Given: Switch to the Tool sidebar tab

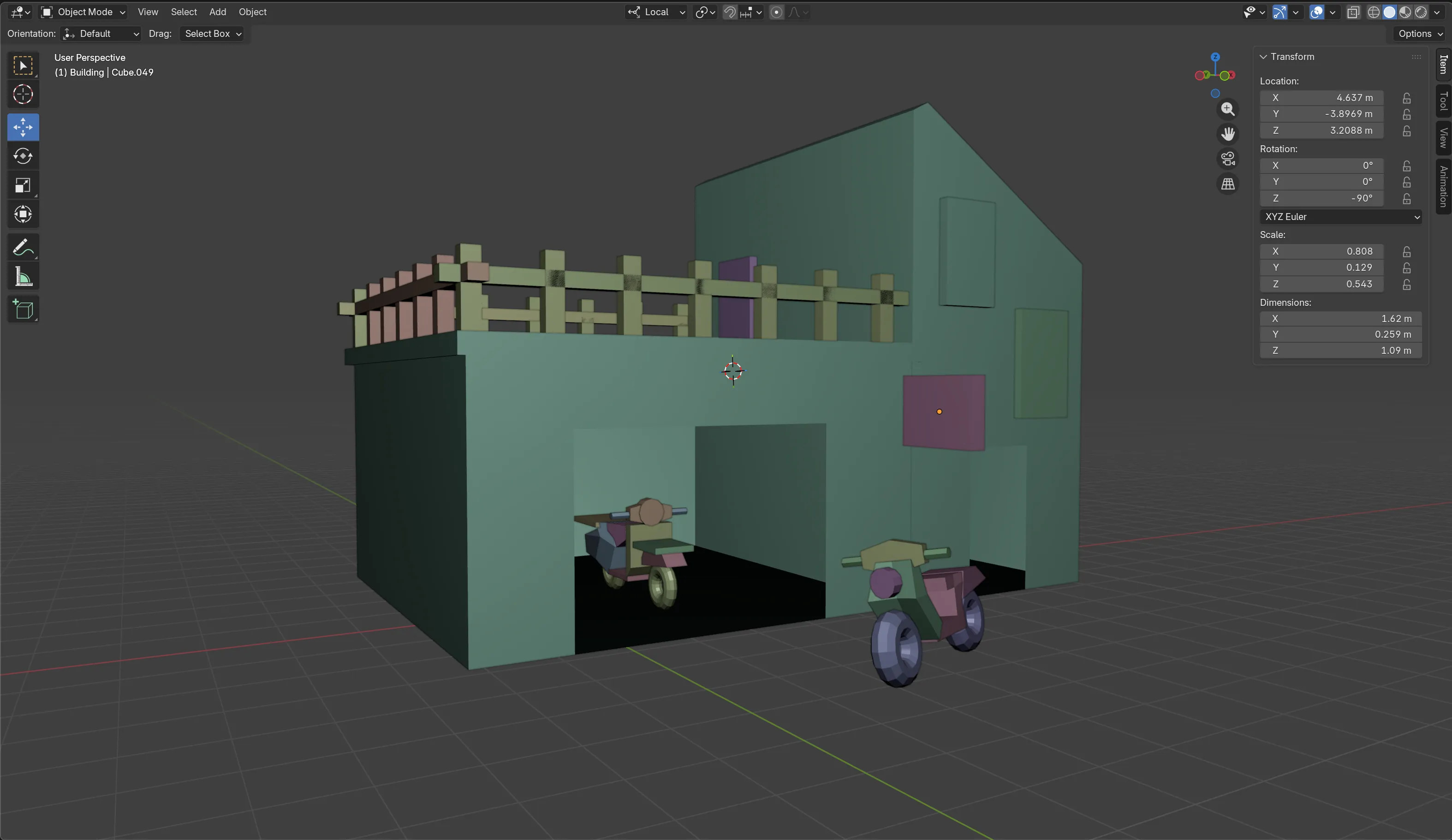Looking at the screenshot, I should click(1443, 101).
